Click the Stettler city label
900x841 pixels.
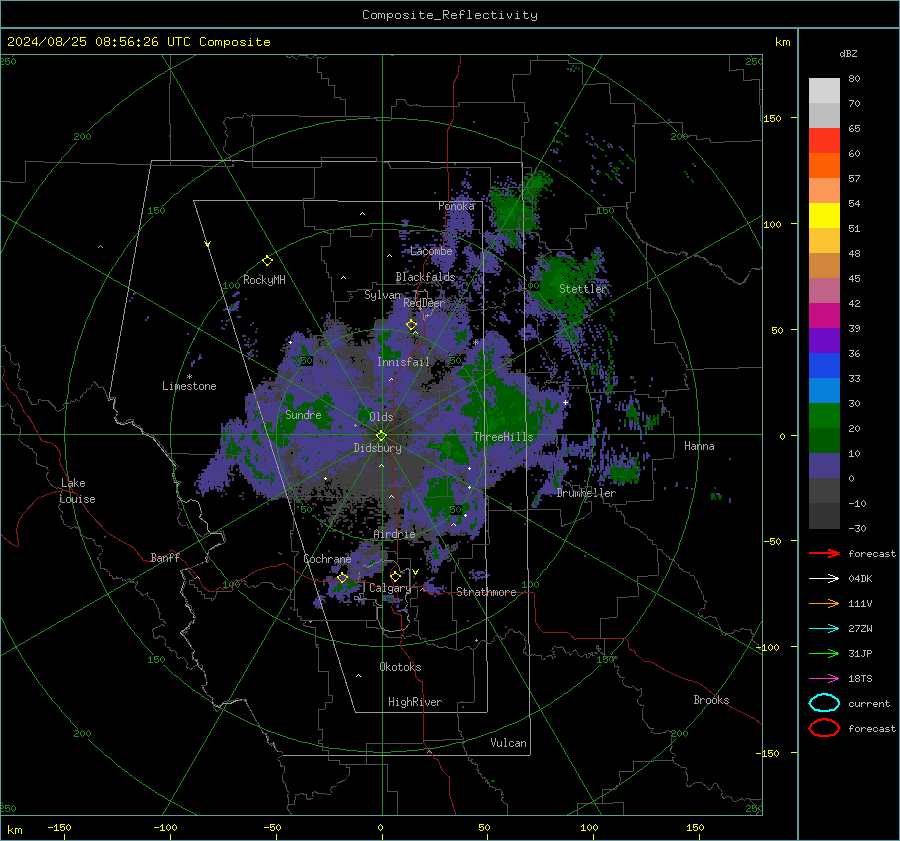click(x=583, y=289)
